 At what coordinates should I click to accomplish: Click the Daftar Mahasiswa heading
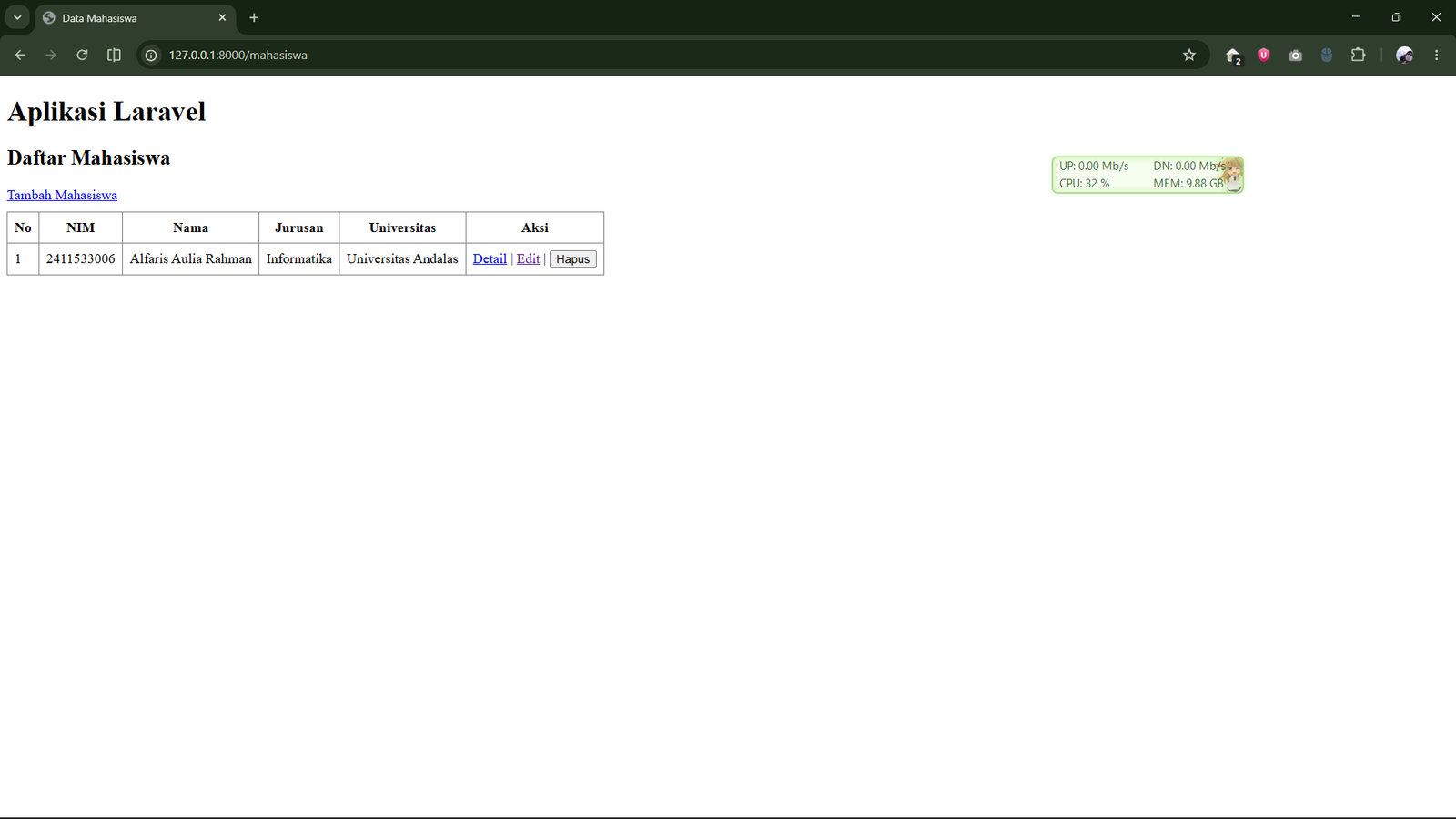pos(88,157)
